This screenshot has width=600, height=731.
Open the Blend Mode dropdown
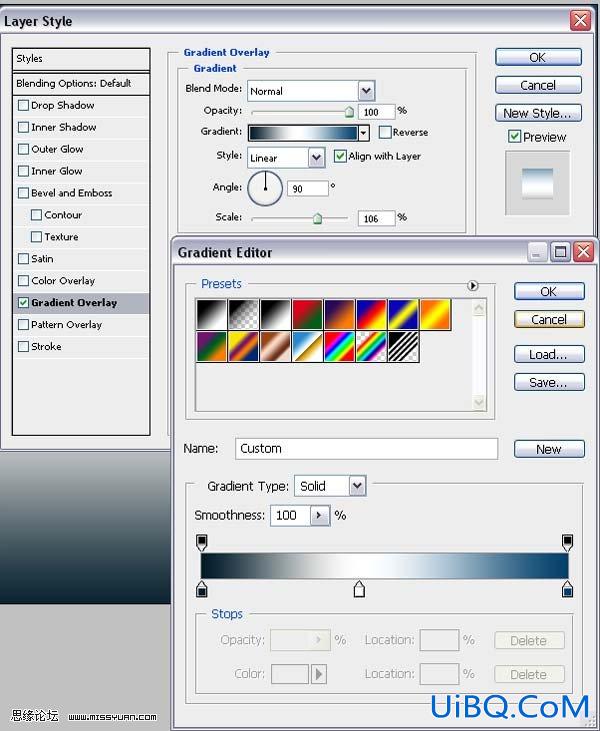pos(366,91)
